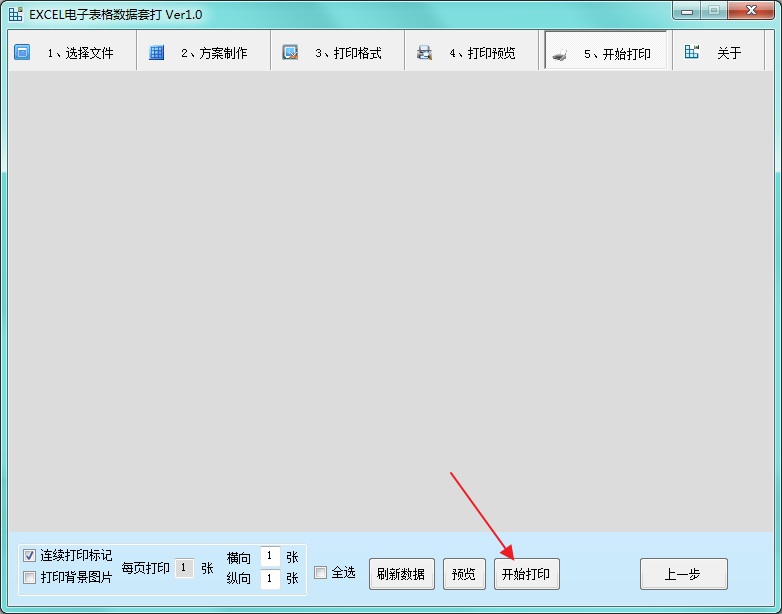Image resolution: width=782 pixels, height=614 pixels.
Task: Go to the 3、打印格式 tab
Action: click(x=338, y=50)
